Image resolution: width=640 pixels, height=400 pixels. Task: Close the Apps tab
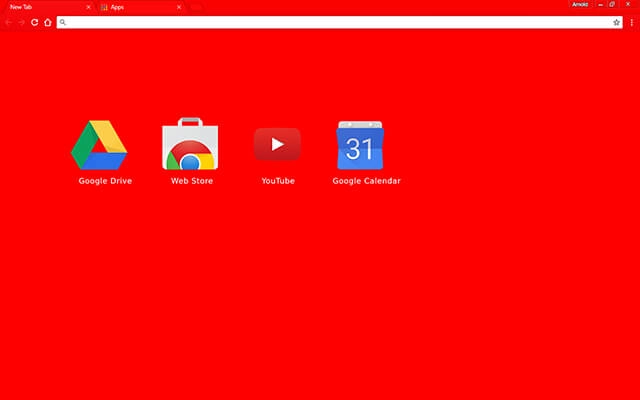pos(179,7)
